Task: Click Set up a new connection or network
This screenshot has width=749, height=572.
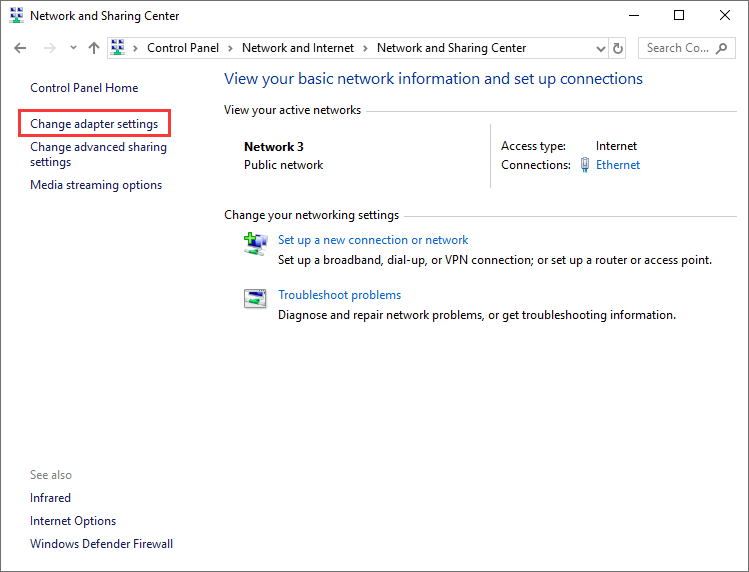Action: 373,240
